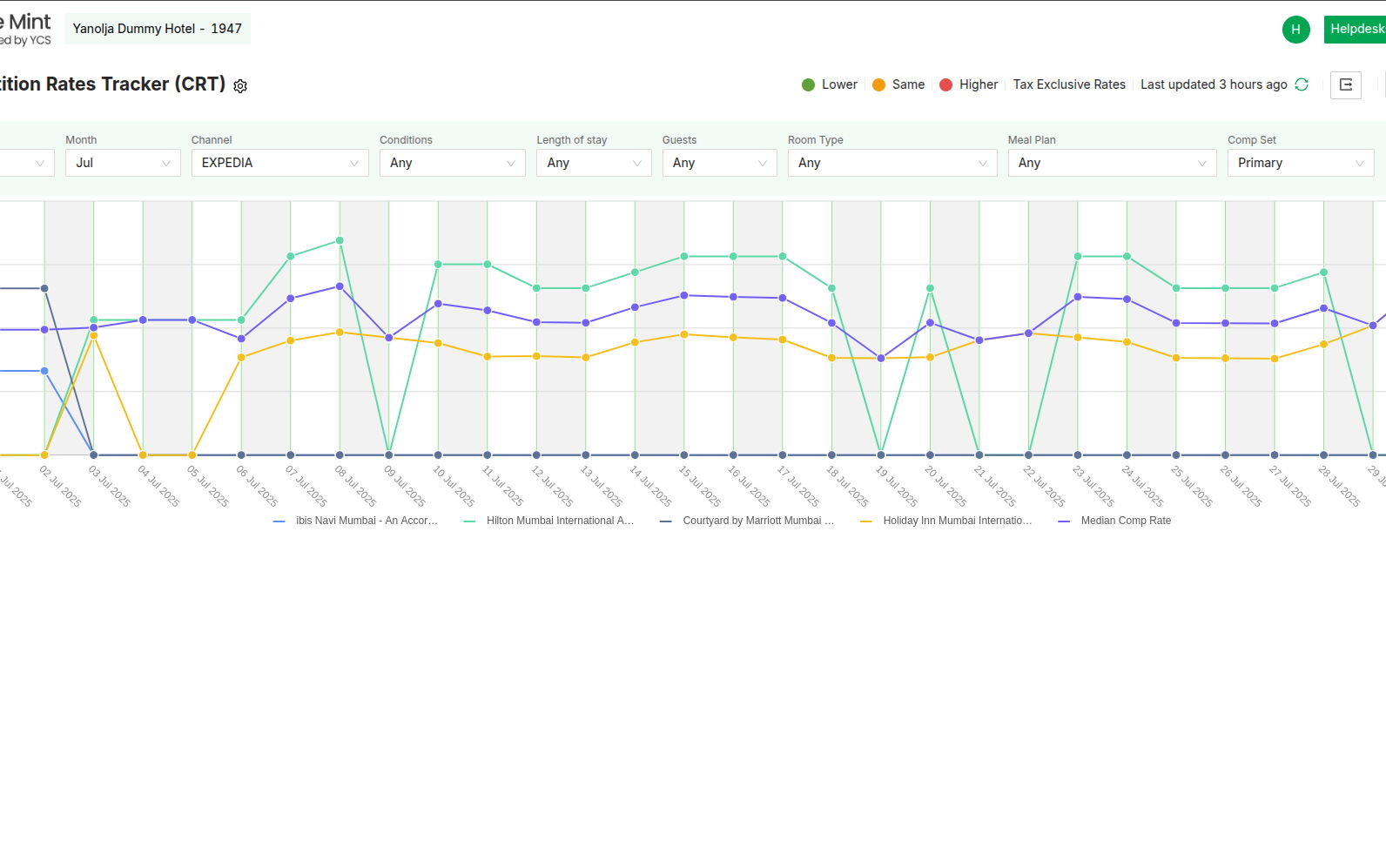
Task: Toggle Hilton Mumbai International legend series
Action: click(x=548, y=521)
